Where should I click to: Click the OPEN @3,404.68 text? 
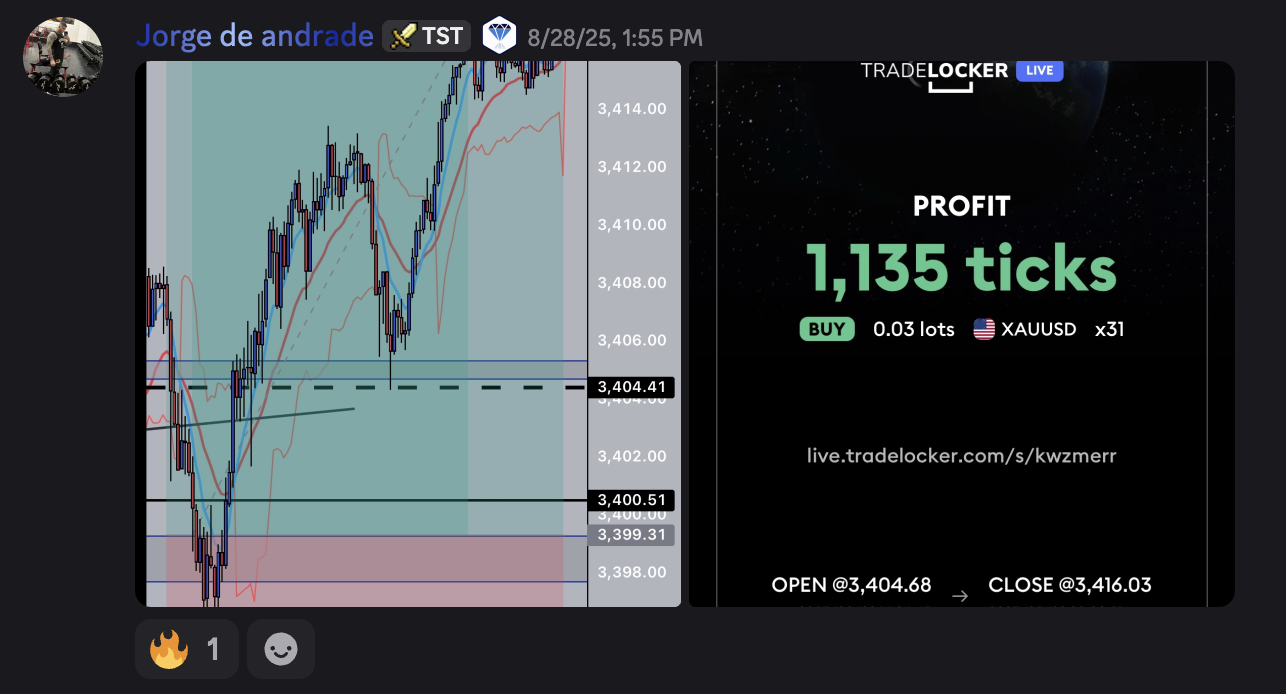852,585
